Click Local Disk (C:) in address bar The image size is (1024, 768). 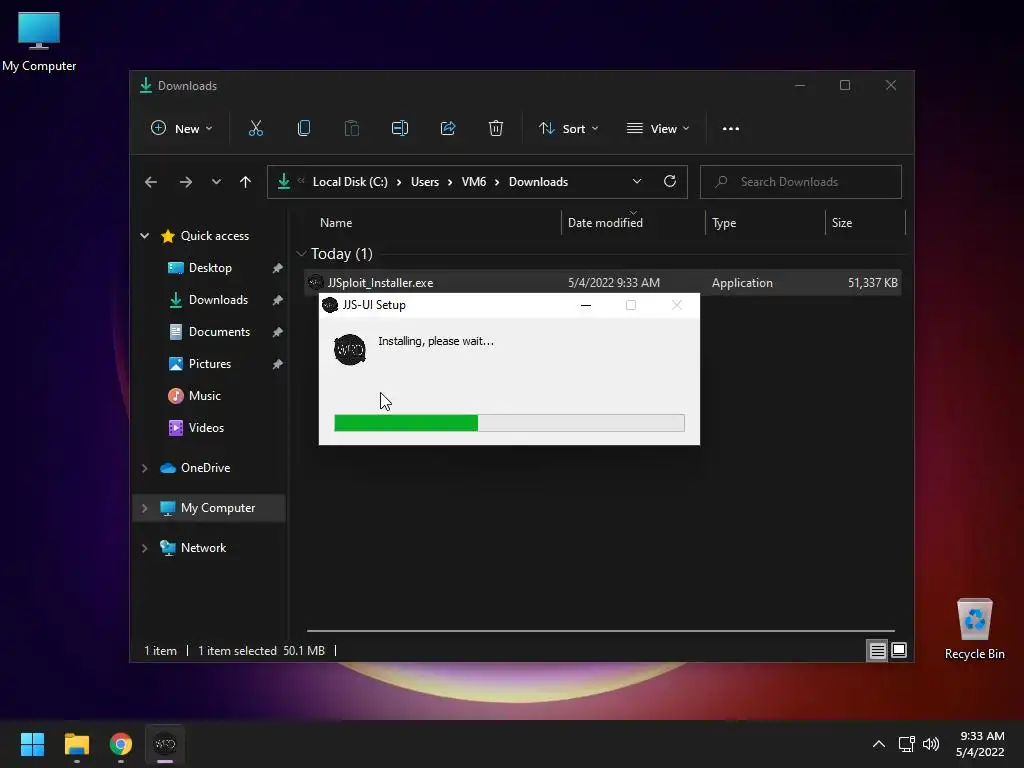pos(350,182)
